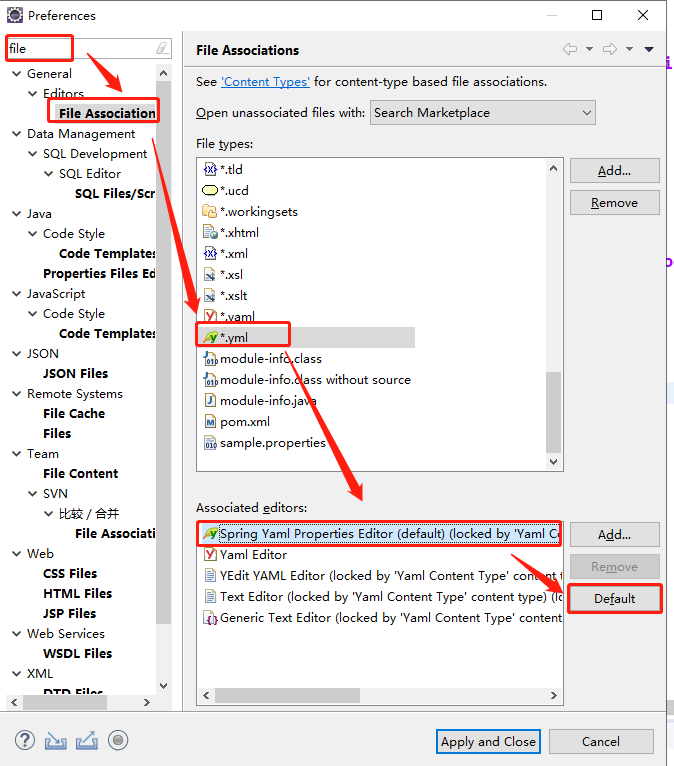Click Remove button for file types

click(x=614, y=202)
